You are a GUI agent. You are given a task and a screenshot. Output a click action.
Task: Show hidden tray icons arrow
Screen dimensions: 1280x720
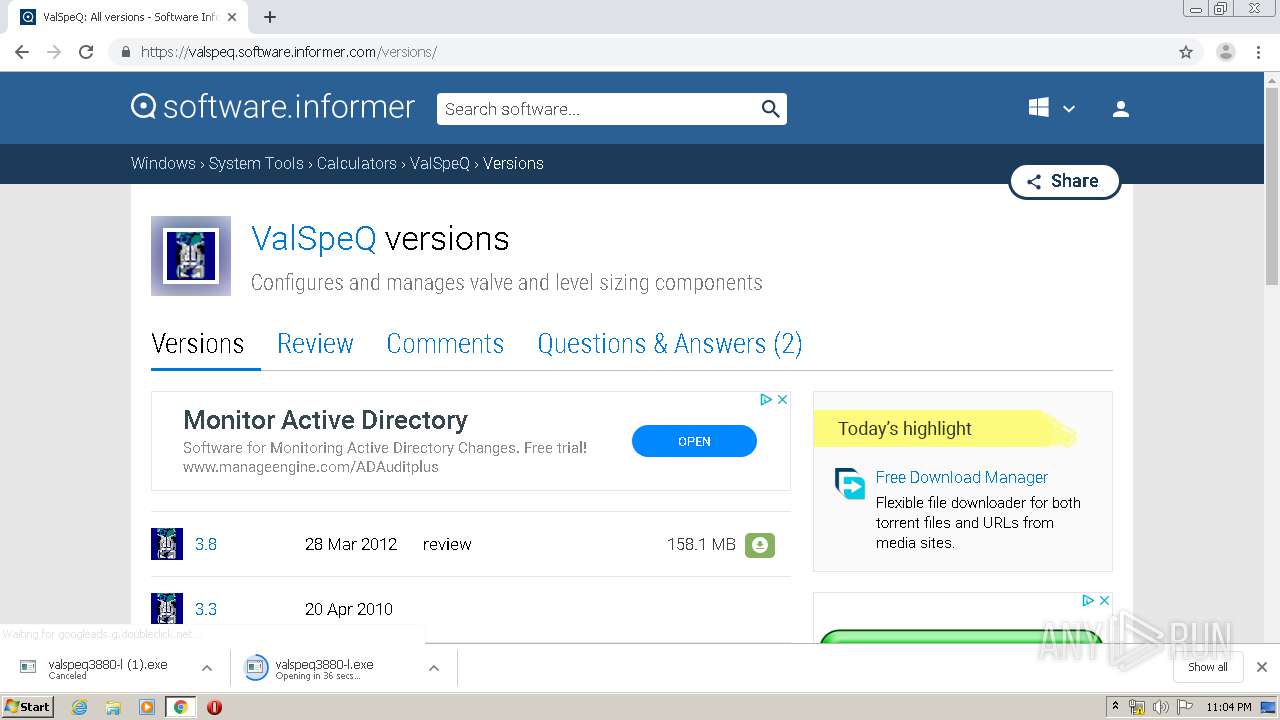[1115, 707]
